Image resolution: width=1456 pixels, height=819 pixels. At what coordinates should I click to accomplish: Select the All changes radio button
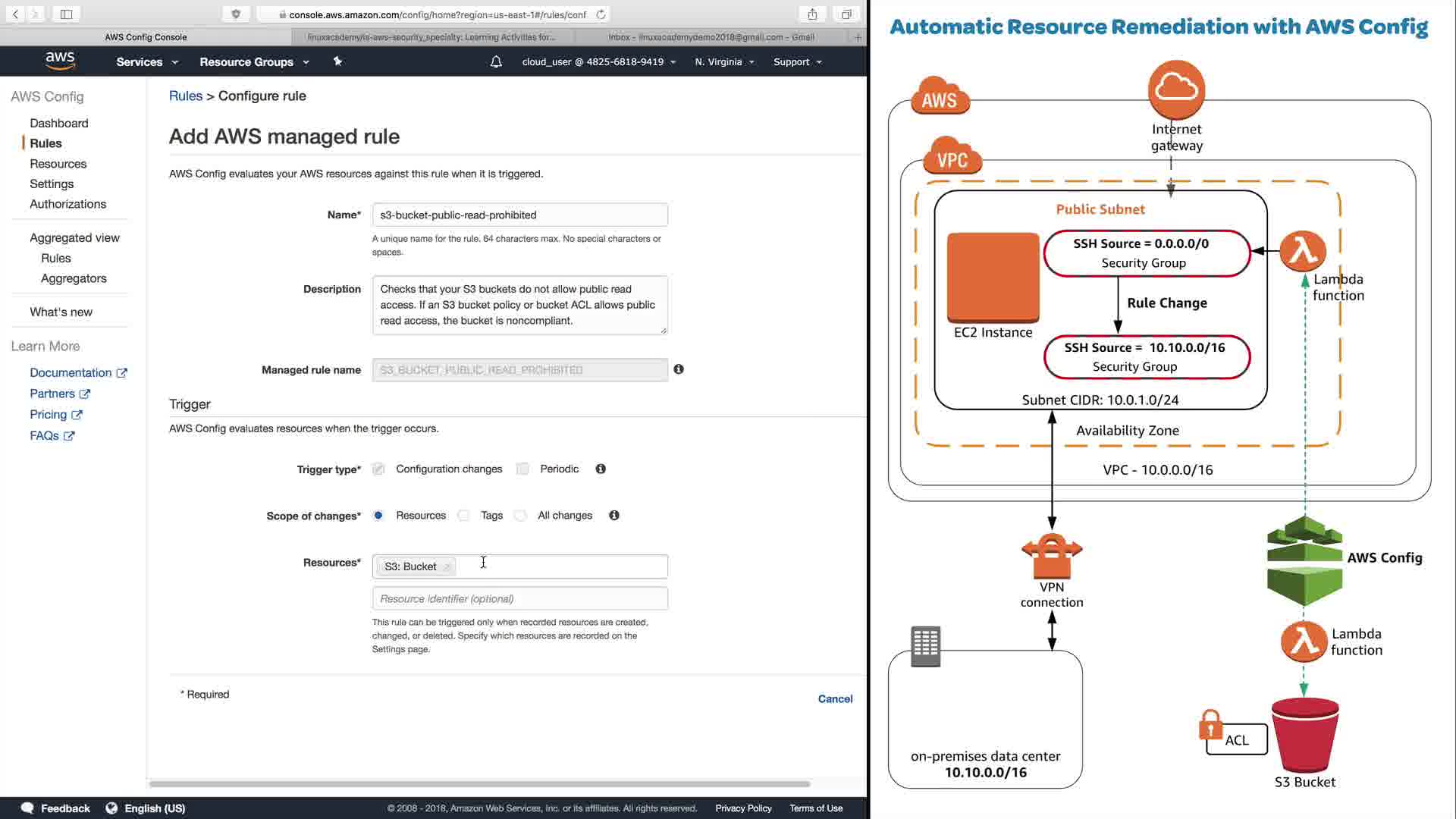520,516
